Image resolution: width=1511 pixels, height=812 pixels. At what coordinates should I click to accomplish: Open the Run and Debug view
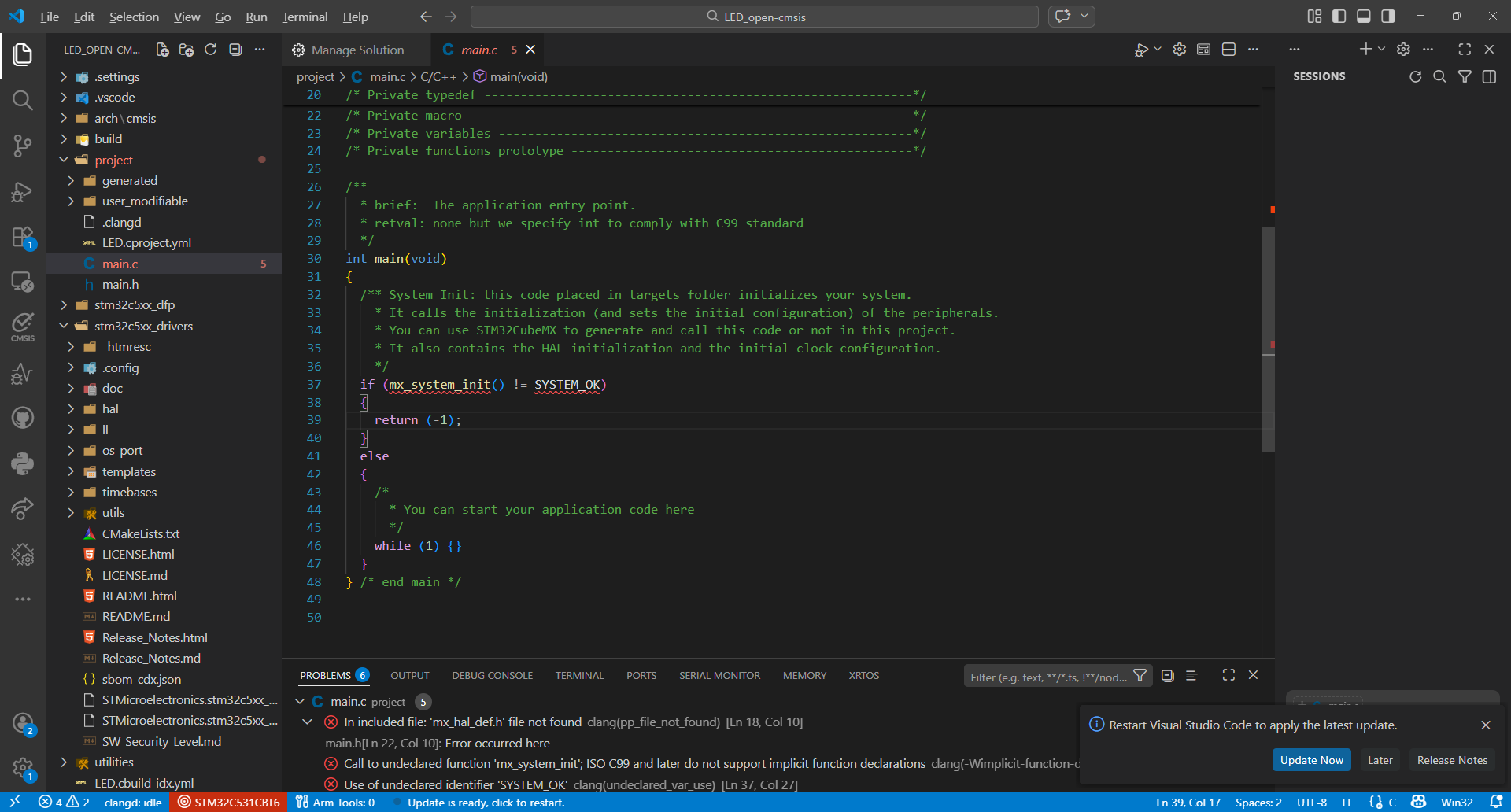(x=22, y=192)
